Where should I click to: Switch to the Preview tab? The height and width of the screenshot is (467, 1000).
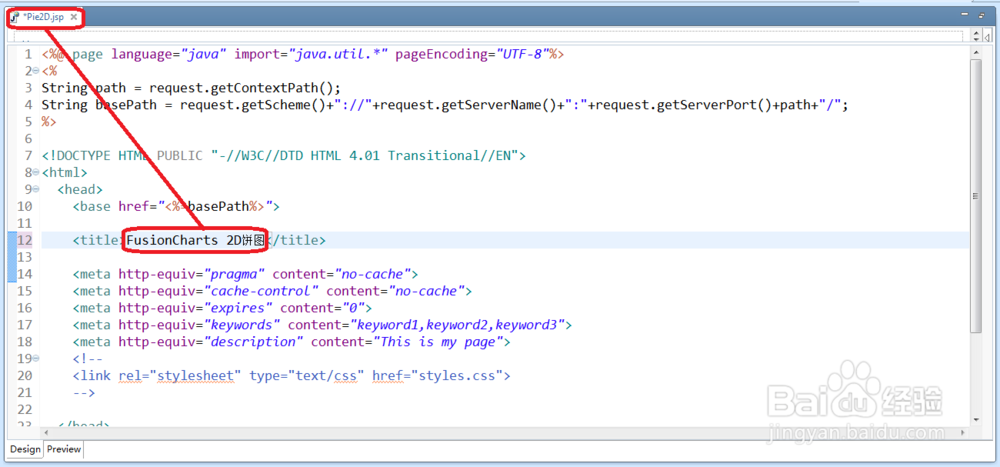[x=64, y=449]
